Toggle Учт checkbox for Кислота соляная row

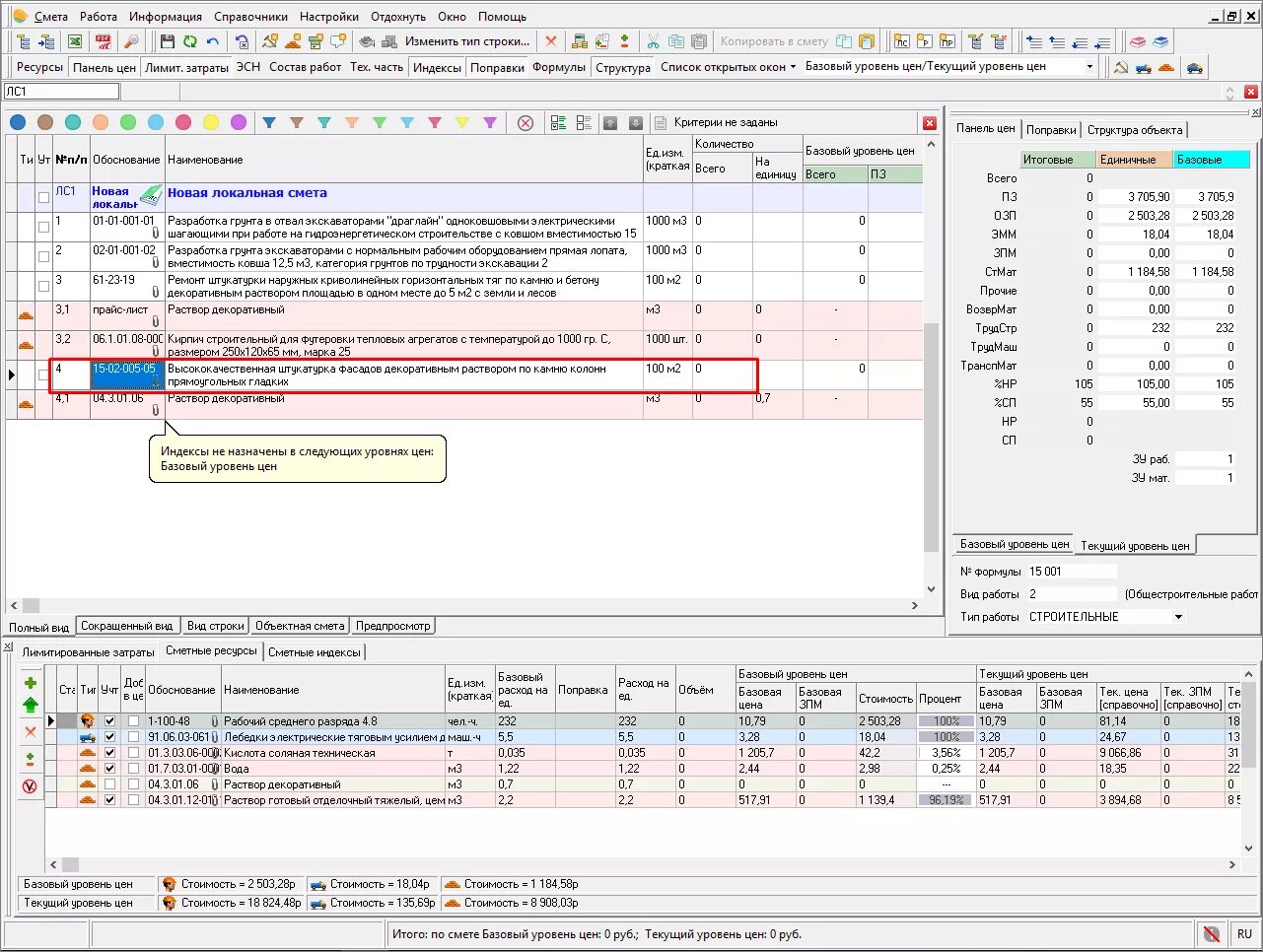pyautogui.click(x=109, y=753)
